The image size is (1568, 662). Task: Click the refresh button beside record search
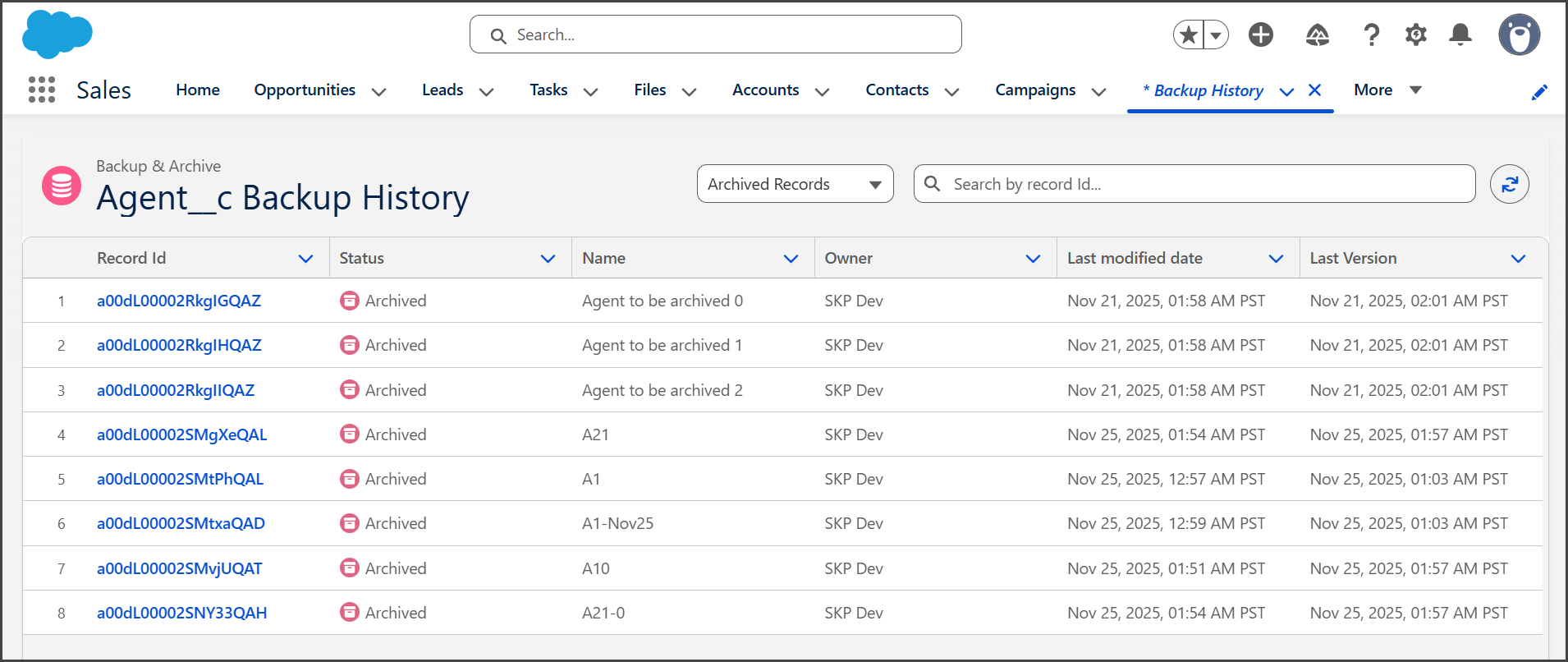pos(1509,184)
